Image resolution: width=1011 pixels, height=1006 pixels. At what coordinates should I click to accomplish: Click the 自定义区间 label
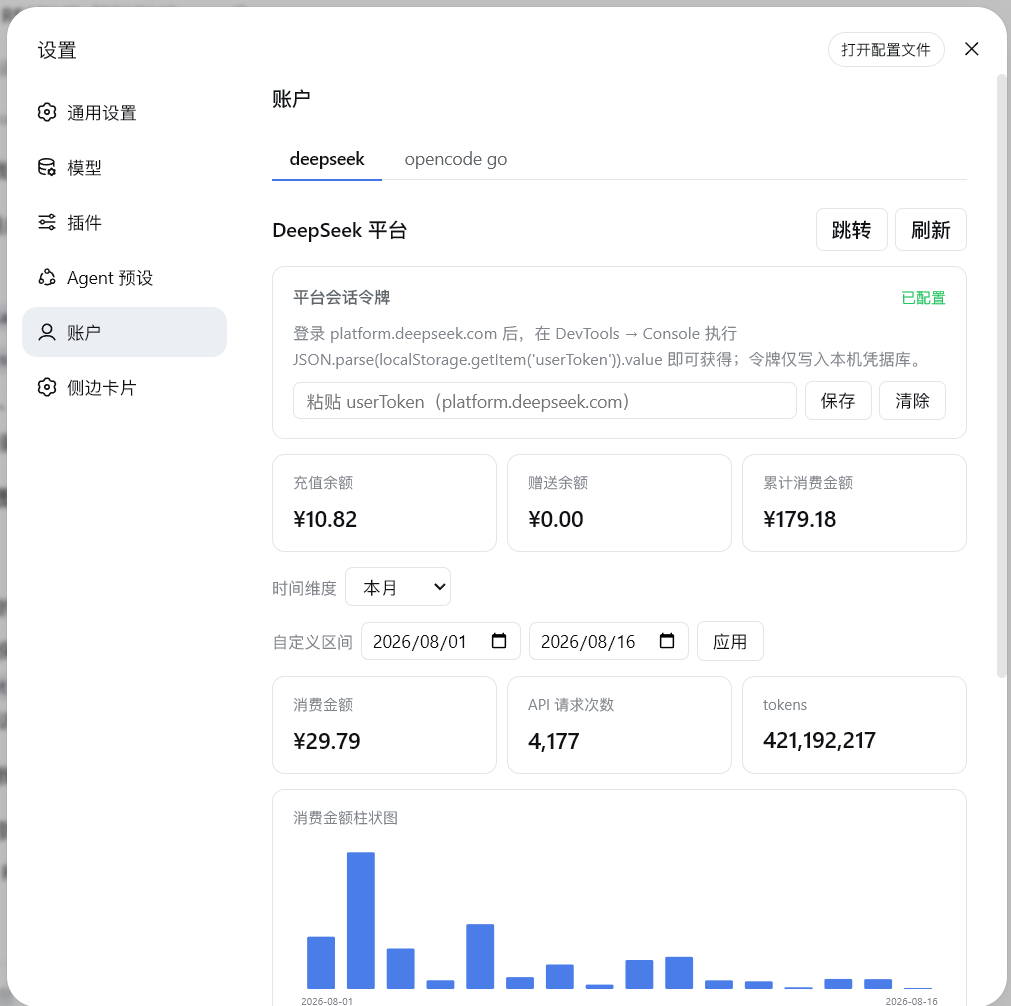(x=313, y=642)
